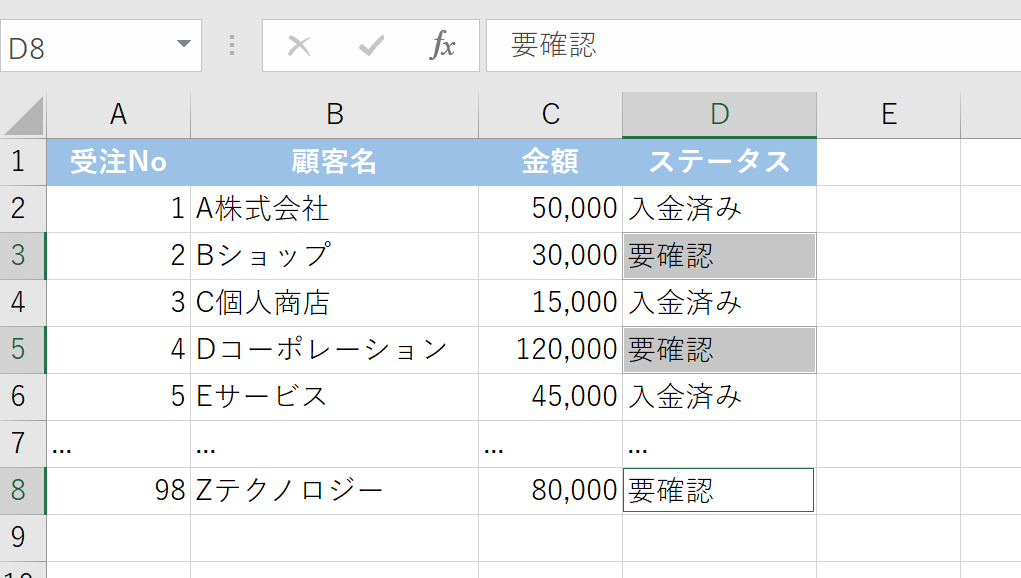1021x578 pixels.
Task: Click the Cancel (X) icon in formula bar
Action: click(x=299, y=46)
